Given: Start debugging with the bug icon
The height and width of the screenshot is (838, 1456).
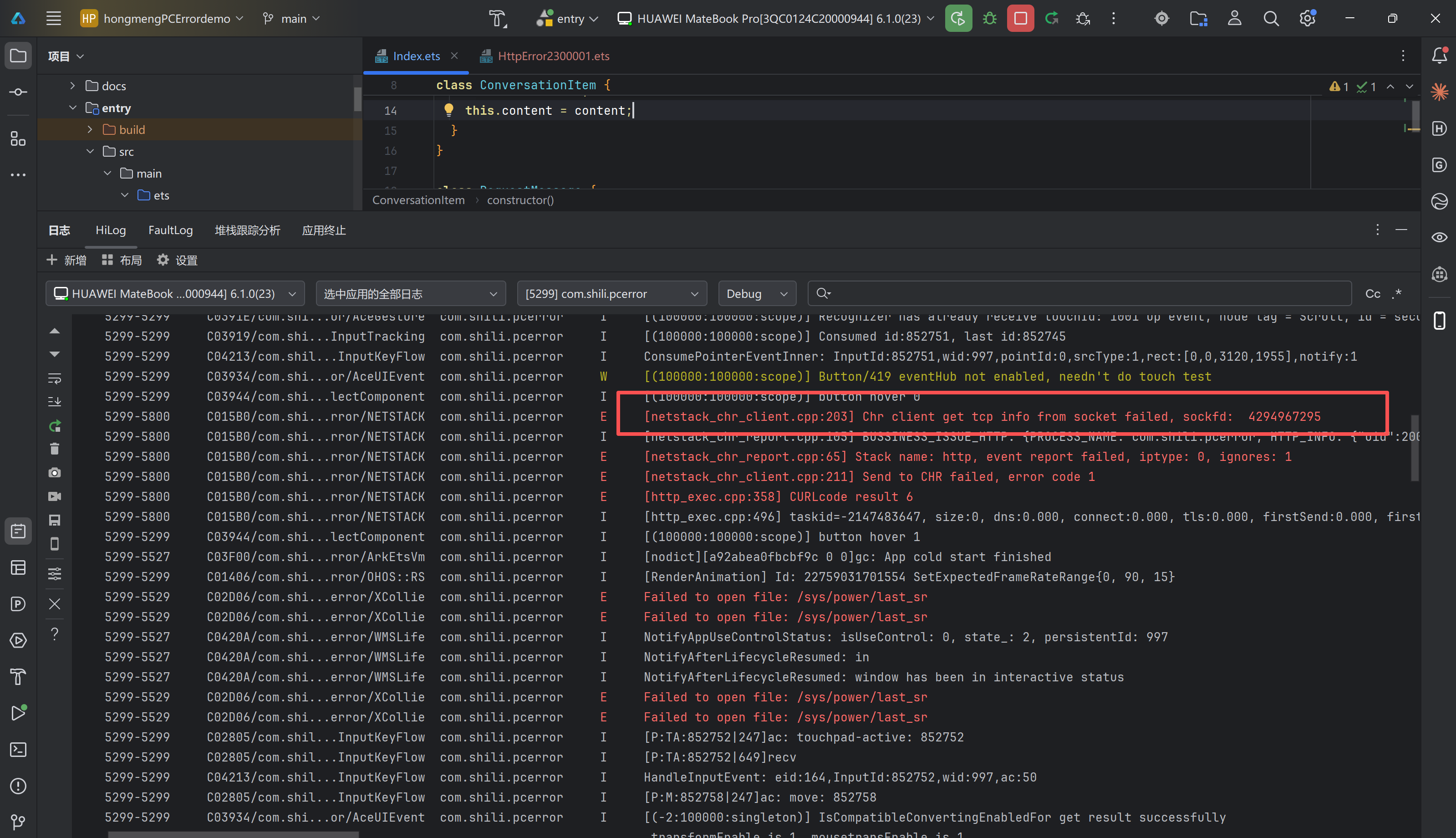Looking at the screenshot, I should (989, 18).
